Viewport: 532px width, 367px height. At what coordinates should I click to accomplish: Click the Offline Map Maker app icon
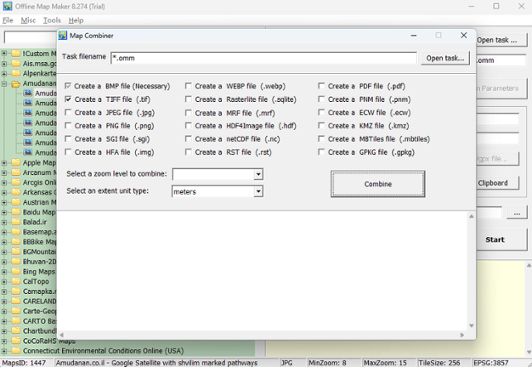7,6
